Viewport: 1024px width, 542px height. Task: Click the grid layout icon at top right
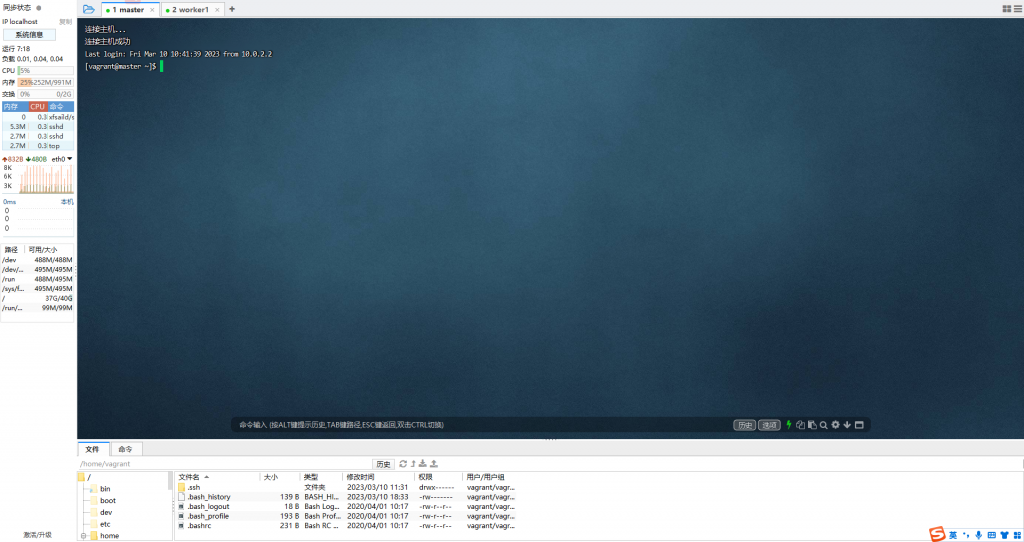pos(1006,9)
